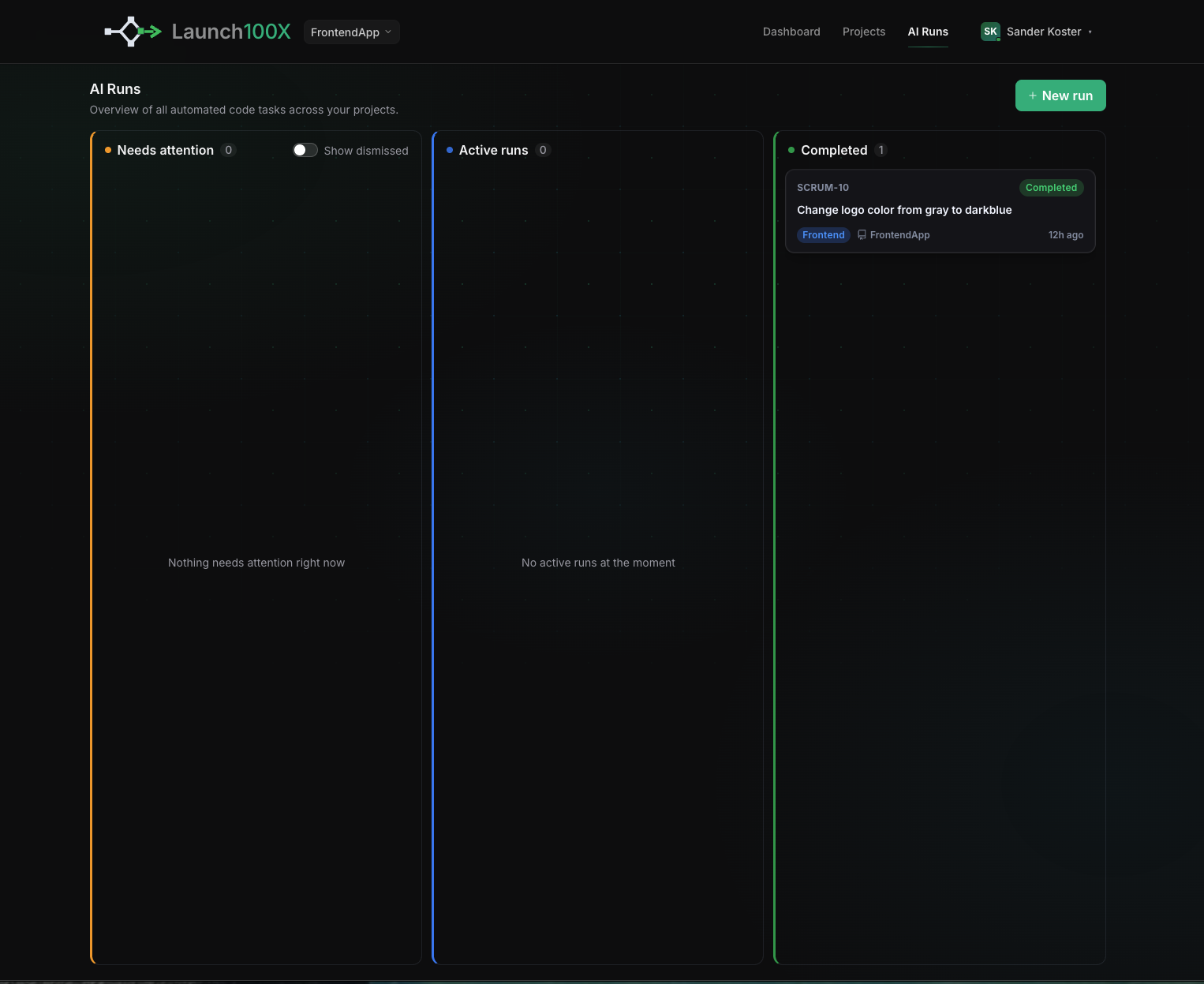Click the green arrow in the Launch100X logo
This screenshot has height=984, width=1204.
152,32
